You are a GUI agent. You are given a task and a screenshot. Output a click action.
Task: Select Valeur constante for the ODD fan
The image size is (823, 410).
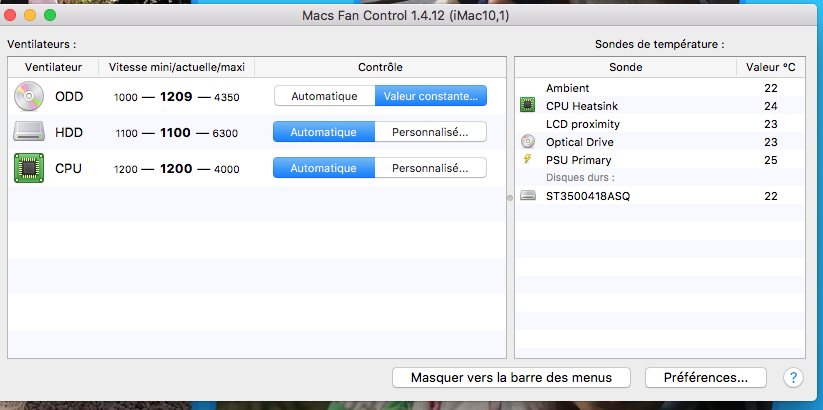click(x=430, y=96)
